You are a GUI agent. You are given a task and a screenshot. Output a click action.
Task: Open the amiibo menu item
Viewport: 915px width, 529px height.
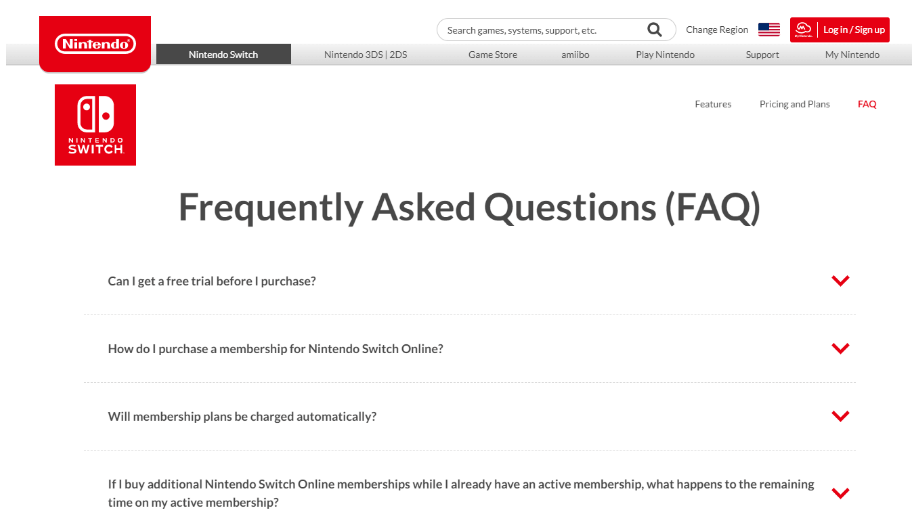click(x=575, y=54)
